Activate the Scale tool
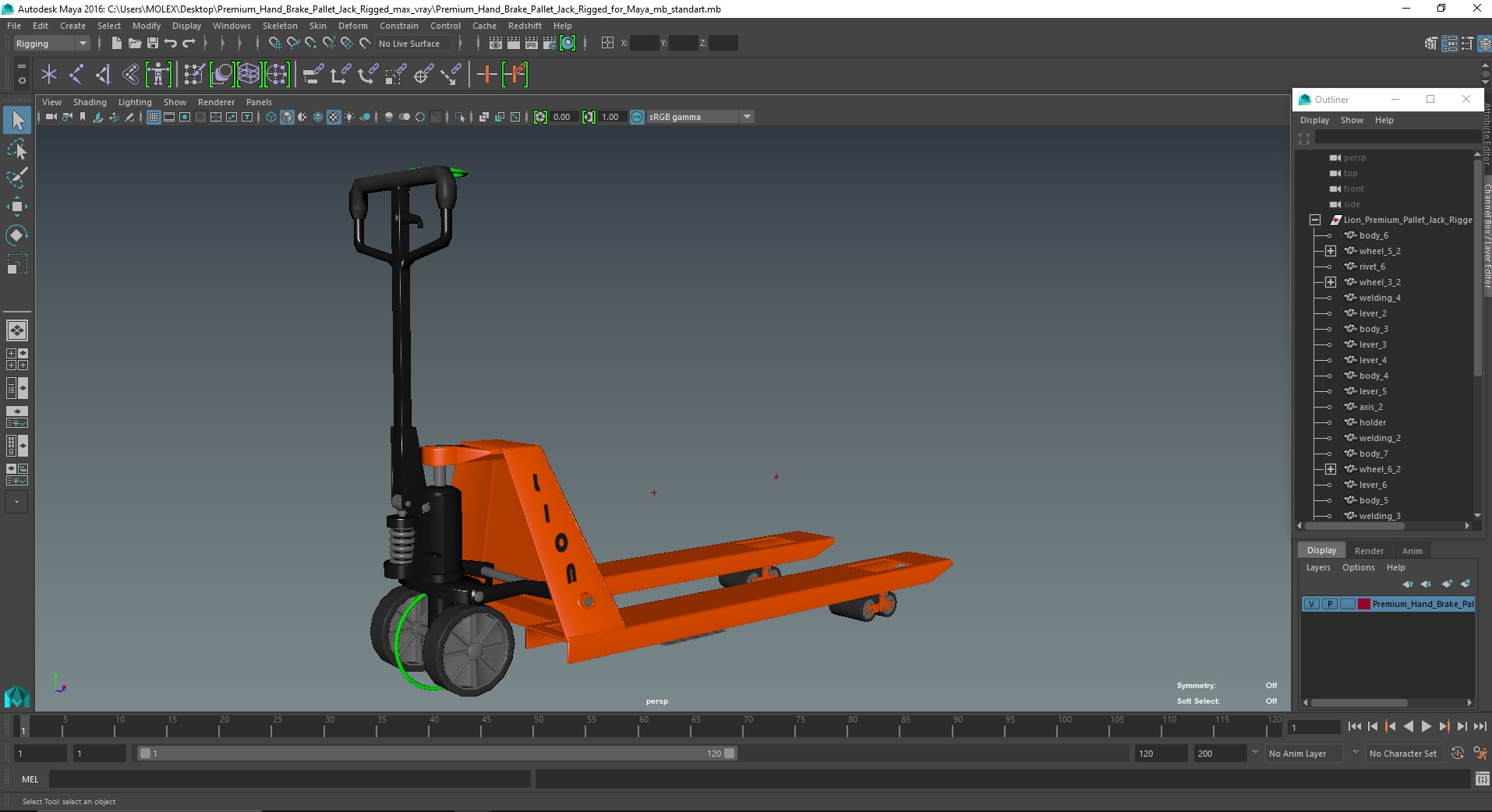Screen dimensions: 1492x812 click(17, 264)
